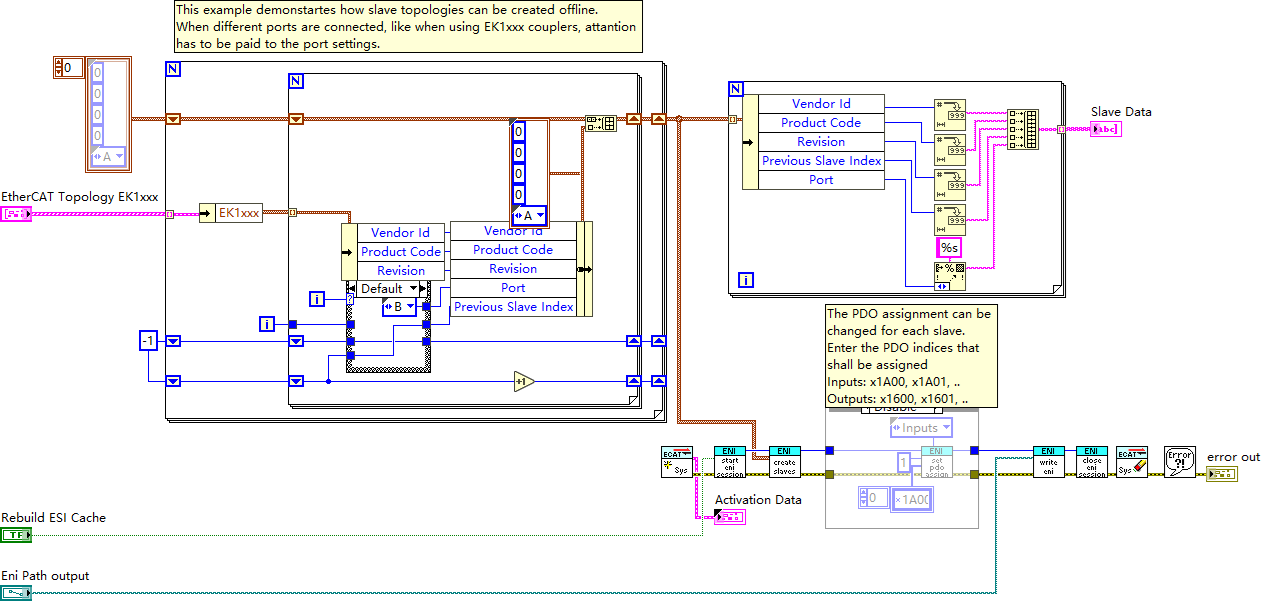
Task: Select number-to-string node wired to Vendor Id
Action: pyautogui.click(x=951, y=114)
